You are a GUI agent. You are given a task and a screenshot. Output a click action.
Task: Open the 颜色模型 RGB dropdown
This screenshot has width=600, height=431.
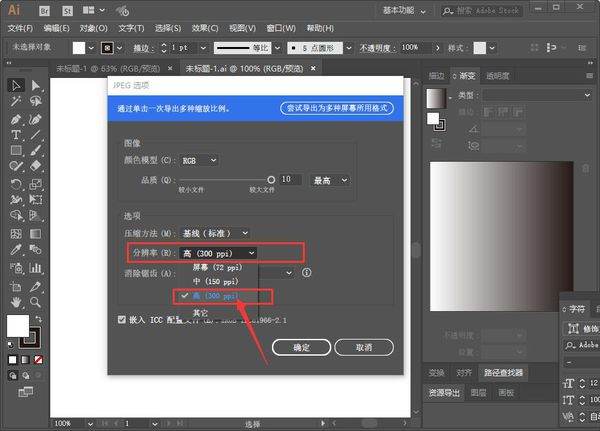pyautogui.click(x=201, y=160)
